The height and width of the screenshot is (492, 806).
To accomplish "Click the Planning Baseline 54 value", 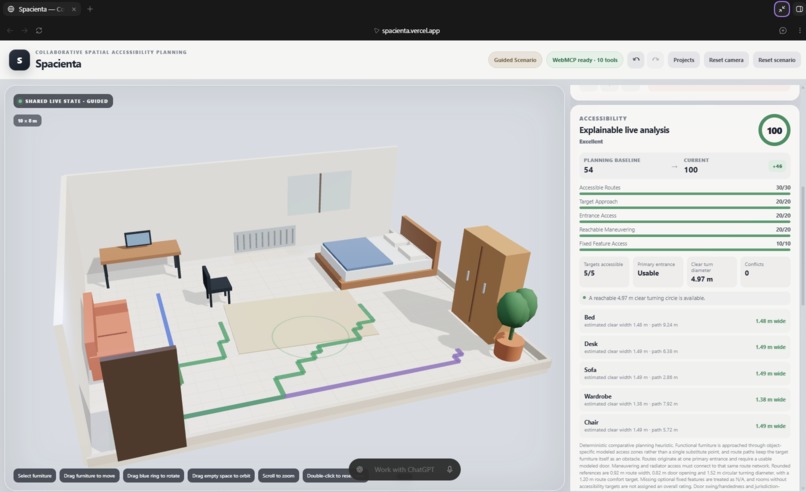I will (589, 170).
